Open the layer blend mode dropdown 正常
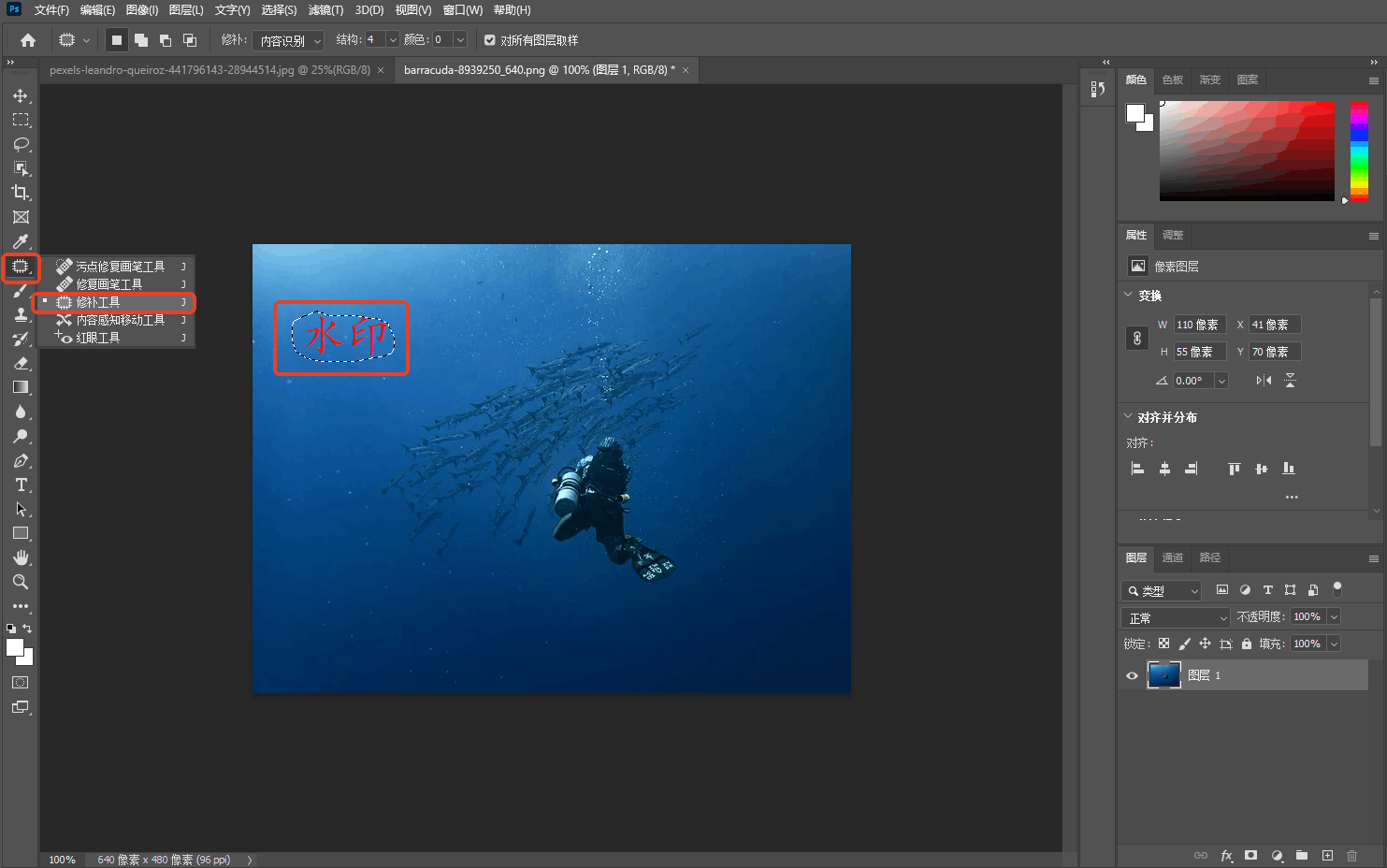Screen dimensions: 1387x868 pyautogui.click(x=1176, y=617)
